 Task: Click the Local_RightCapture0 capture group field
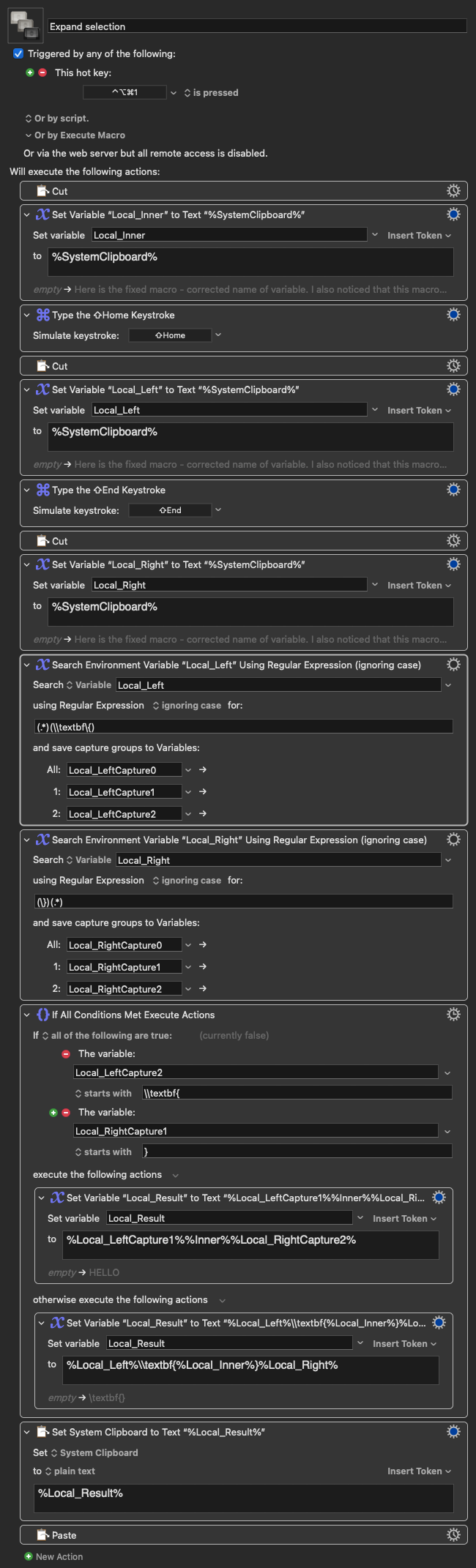click(x=124, y=944)
